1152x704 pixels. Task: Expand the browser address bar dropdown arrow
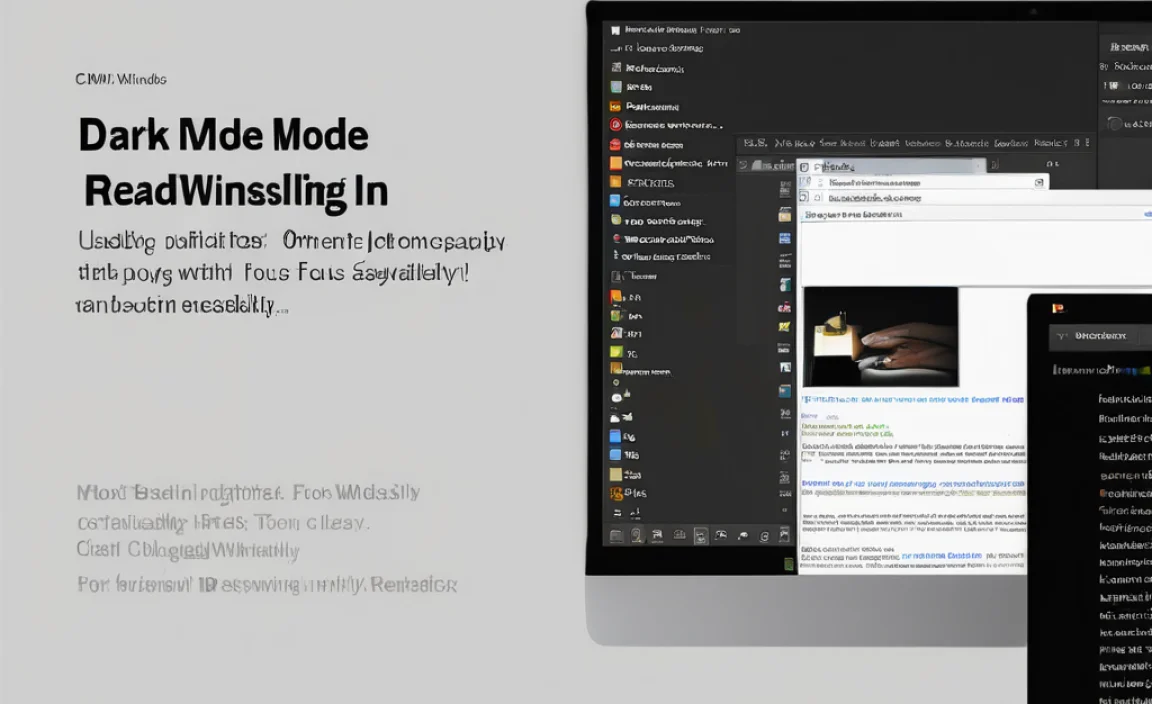coord(977,166)
